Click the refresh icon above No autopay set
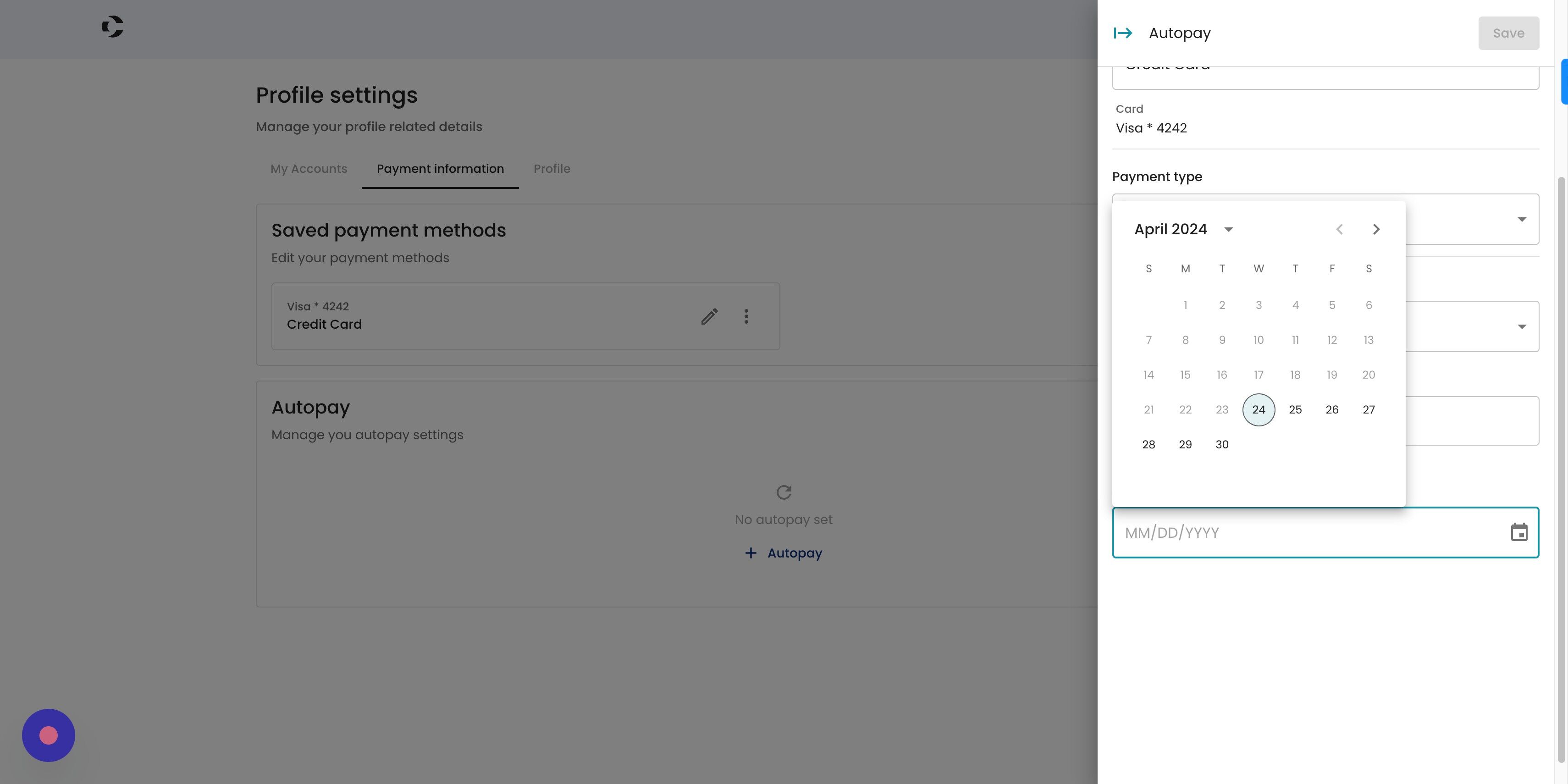Screen dimensions: 1568x784 coord(784,492)
